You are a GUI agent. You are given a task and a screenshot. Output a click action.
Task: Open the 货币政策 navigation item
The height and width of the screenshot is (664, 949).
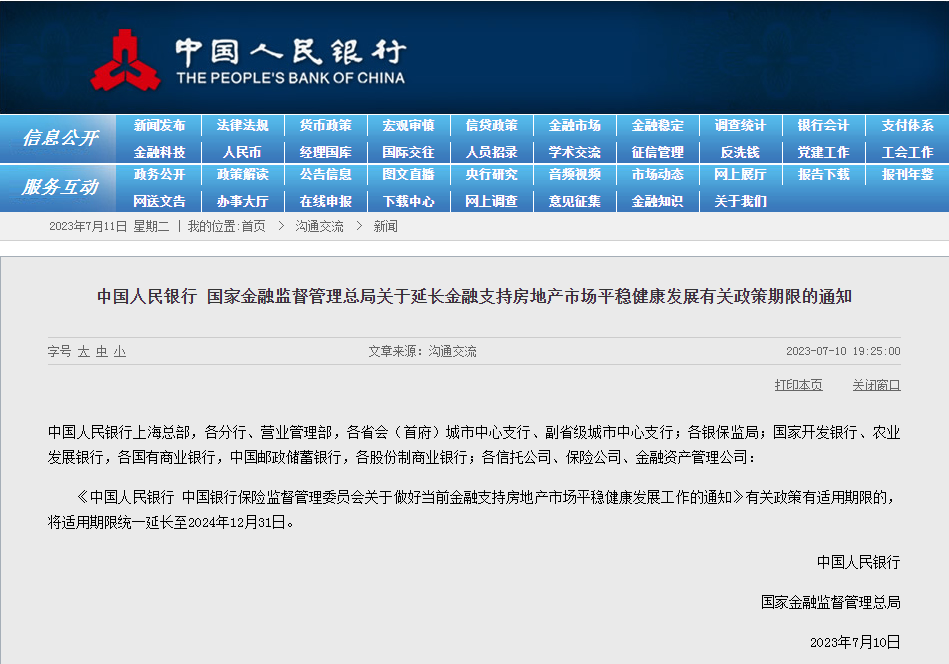[325, 126]
